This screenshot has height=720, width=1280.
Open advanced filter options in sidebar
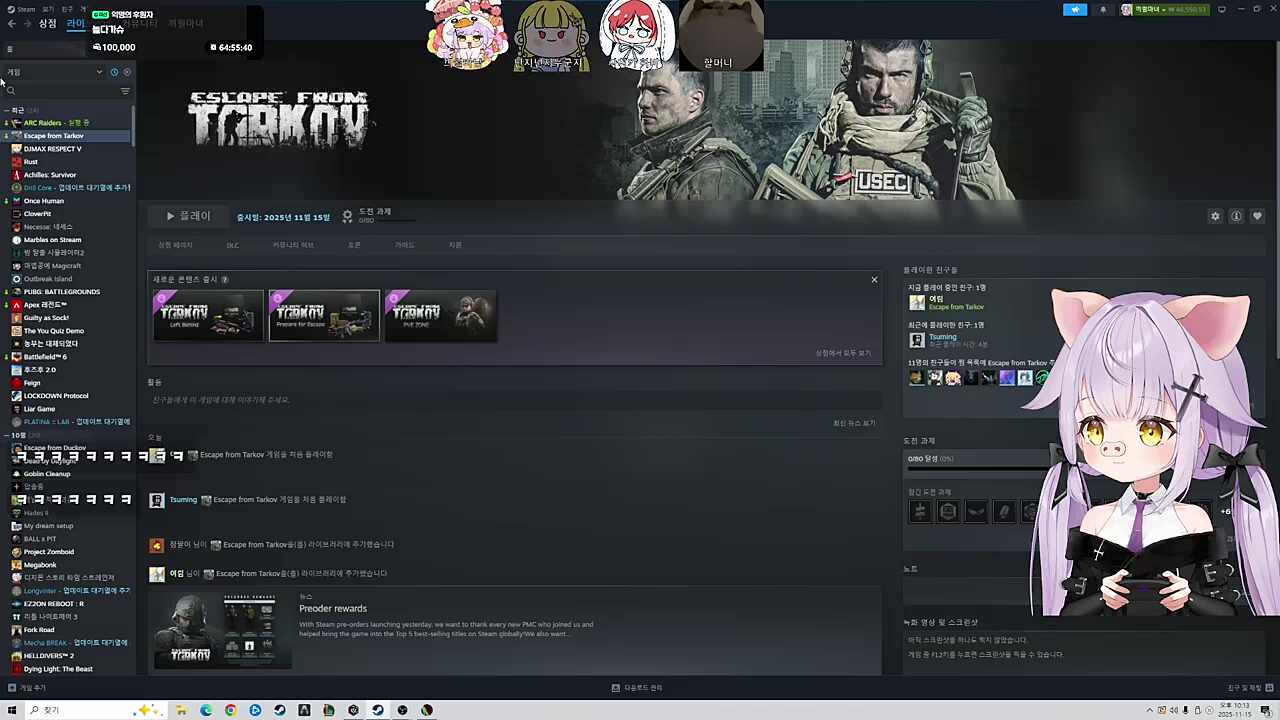click(125, 91)
